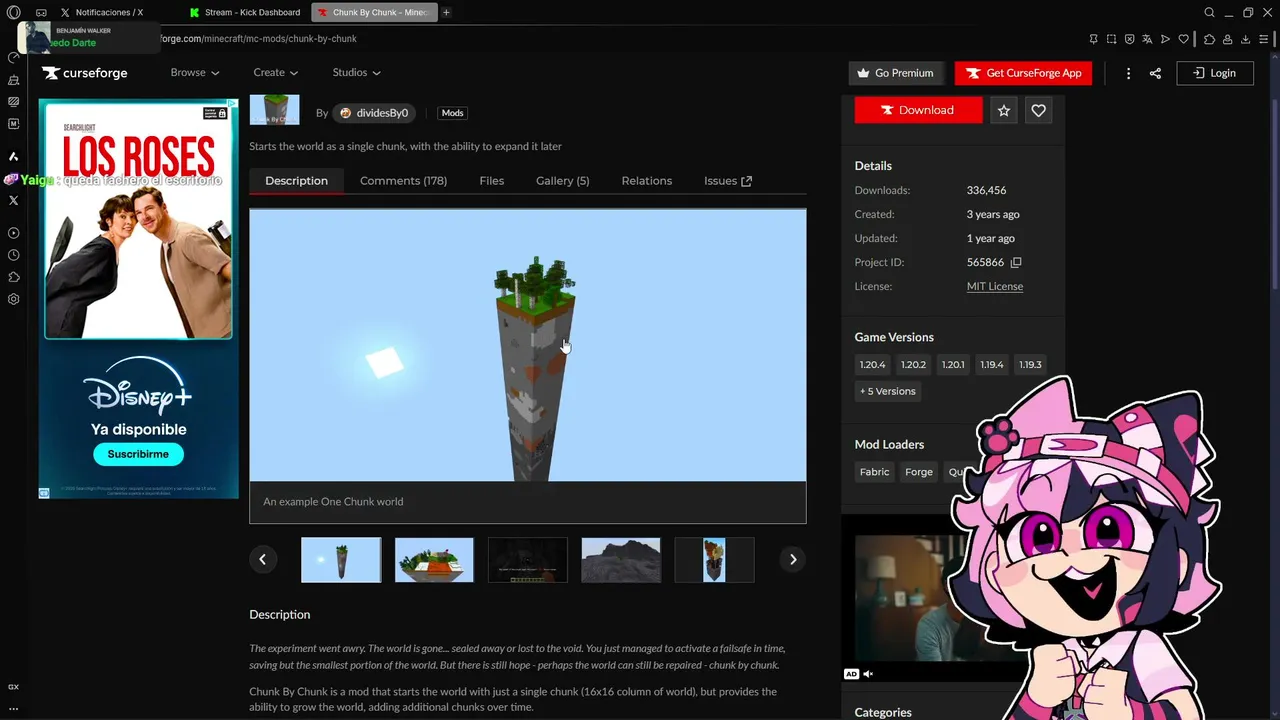1280x720 pixels.
Task: Filter by game version 1.20.4
Action: point(872,365)
